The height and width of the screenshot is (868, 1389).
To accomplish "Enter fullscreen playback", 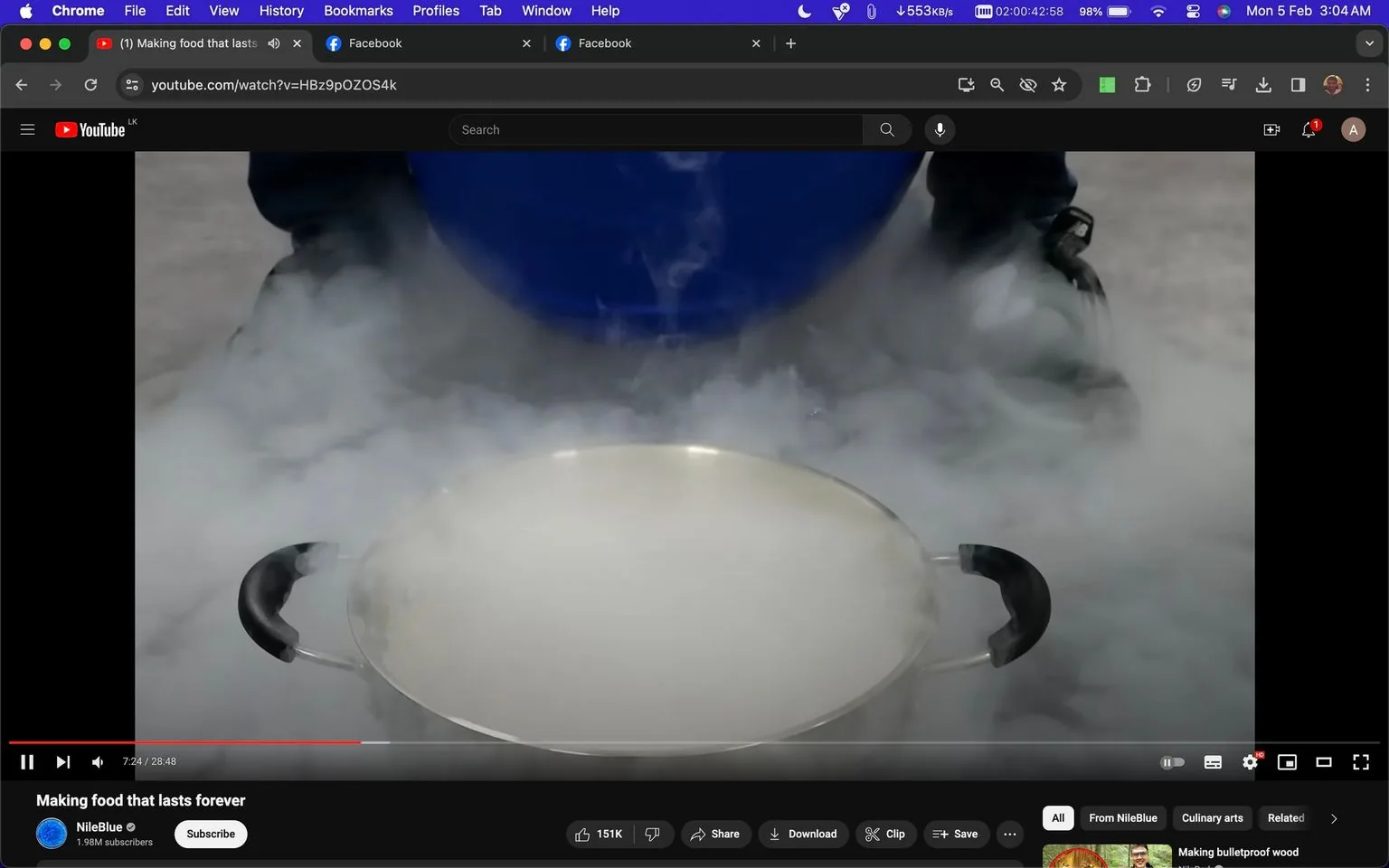I will pos(1361,761).
